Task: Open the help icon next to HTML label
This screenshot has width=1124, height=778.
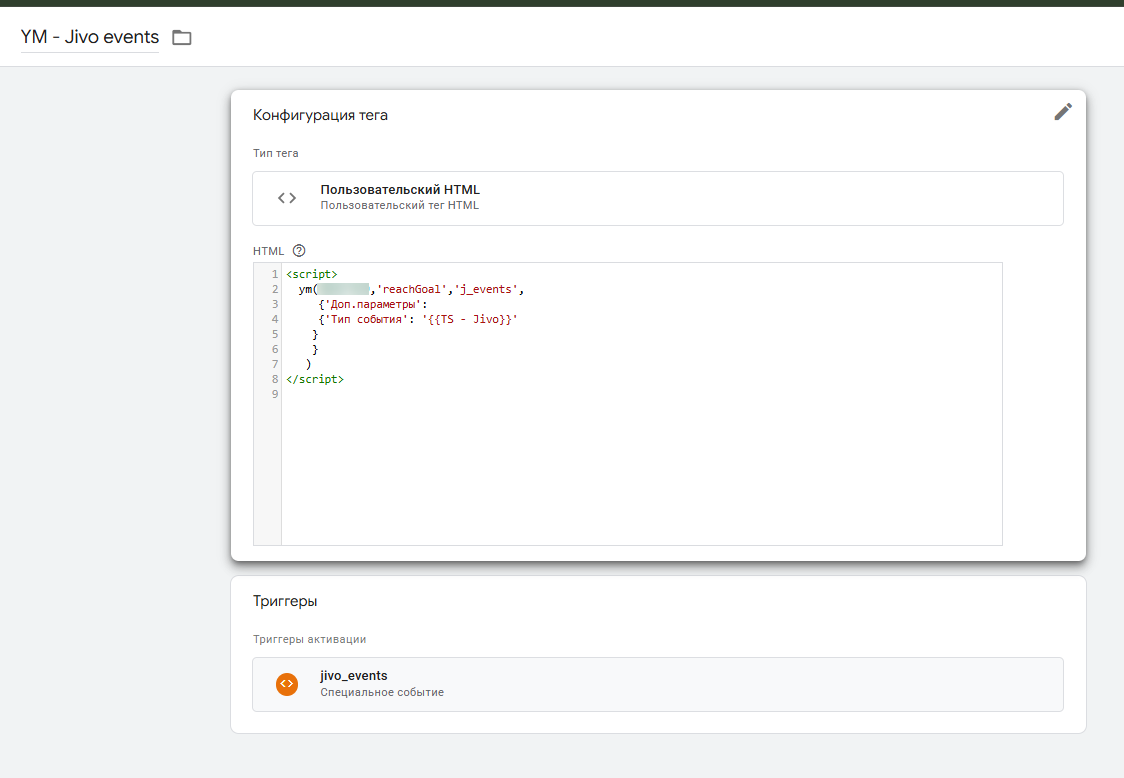Action: point(299,251)
